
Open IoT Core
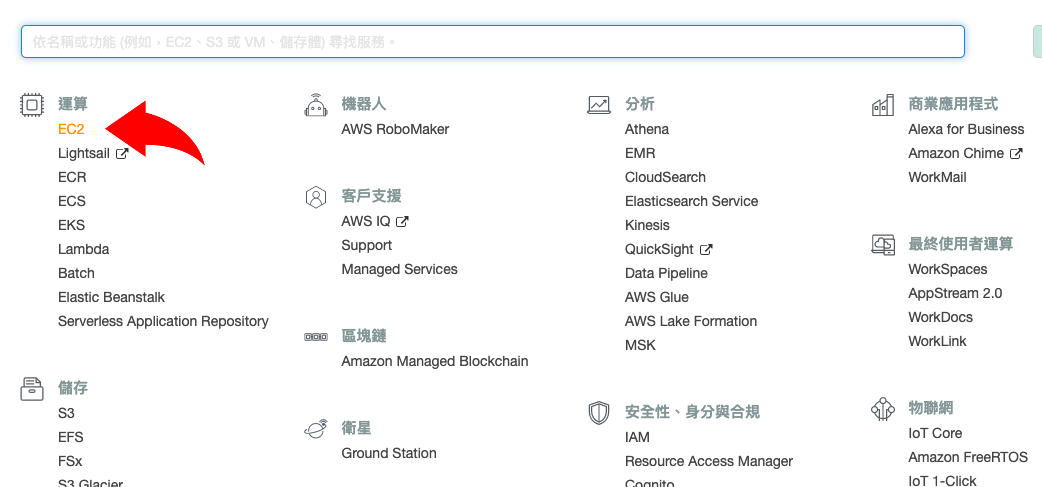(x=935, y=433)
